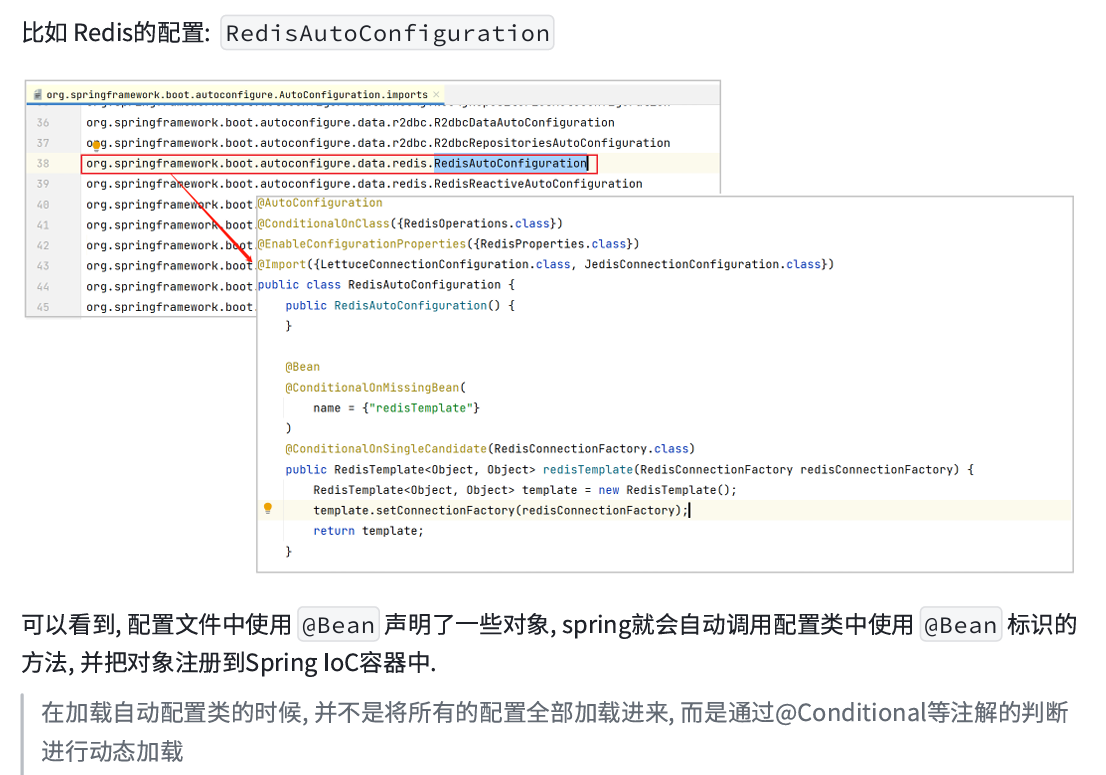This screenshot has height=775, width=1106.
Task: Click the highlighted RedisAutoConfiguration text on line 38
Action: (511, 164)
